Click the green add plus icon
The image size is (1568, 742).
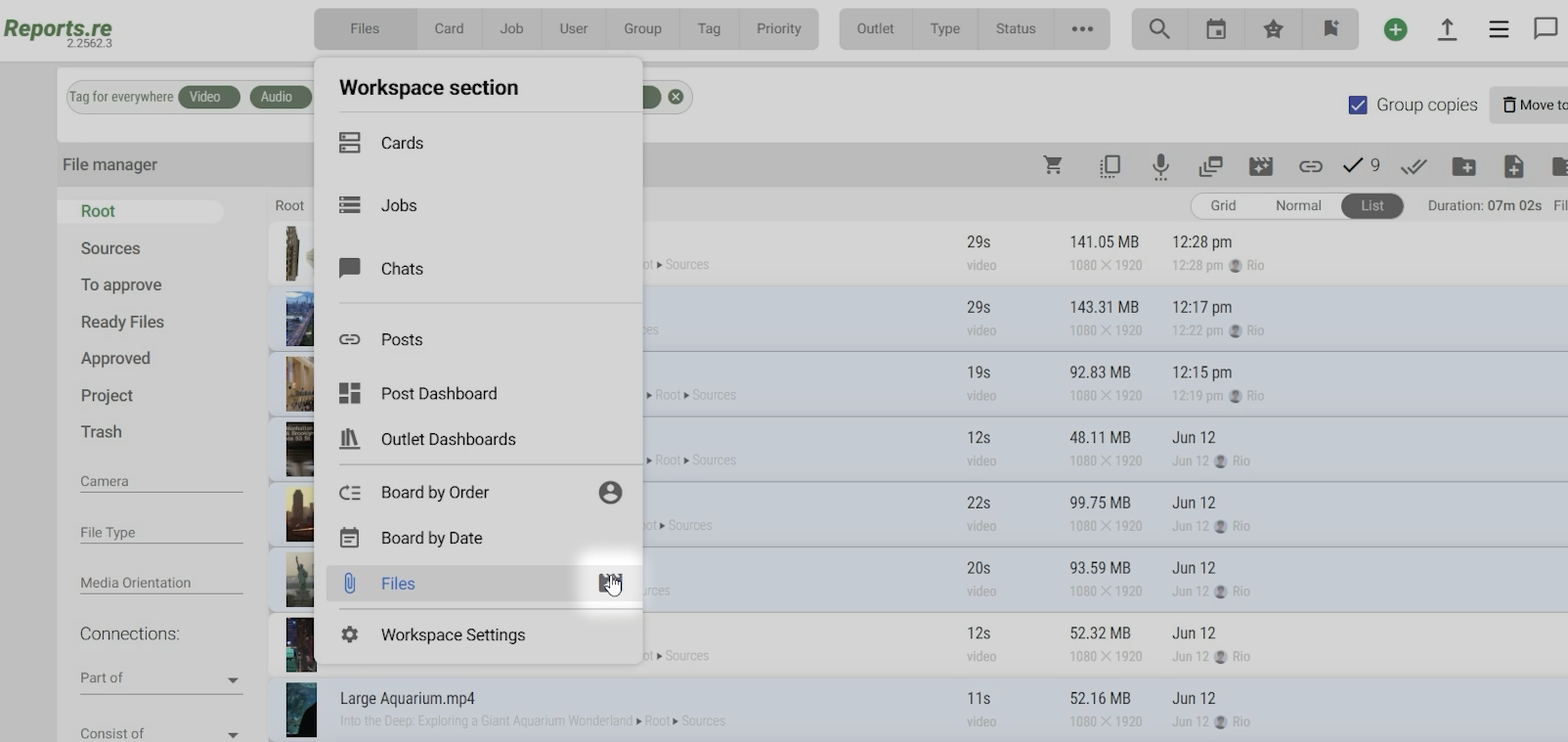(1395, 29)
